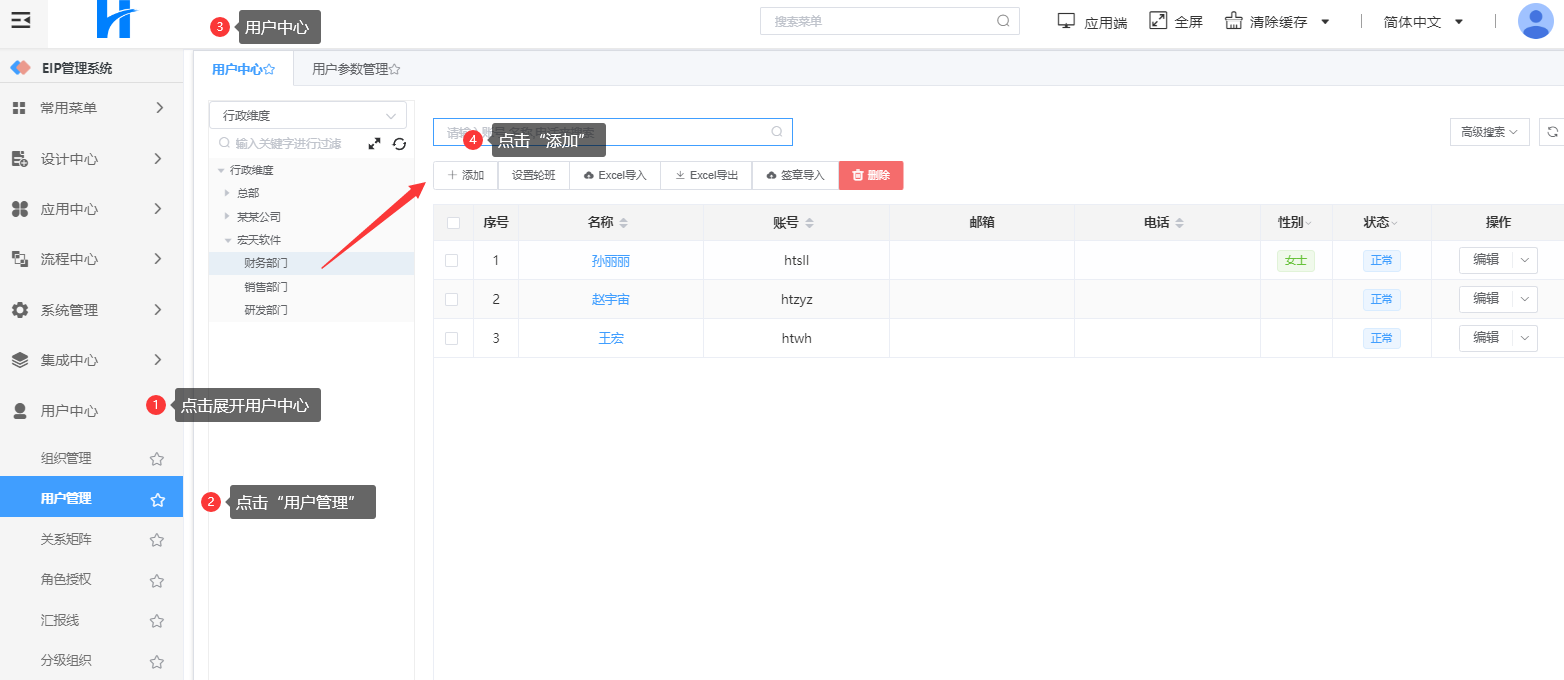
Task: Expand the 高级搜索 dropdown
Action: (1489, 132)
